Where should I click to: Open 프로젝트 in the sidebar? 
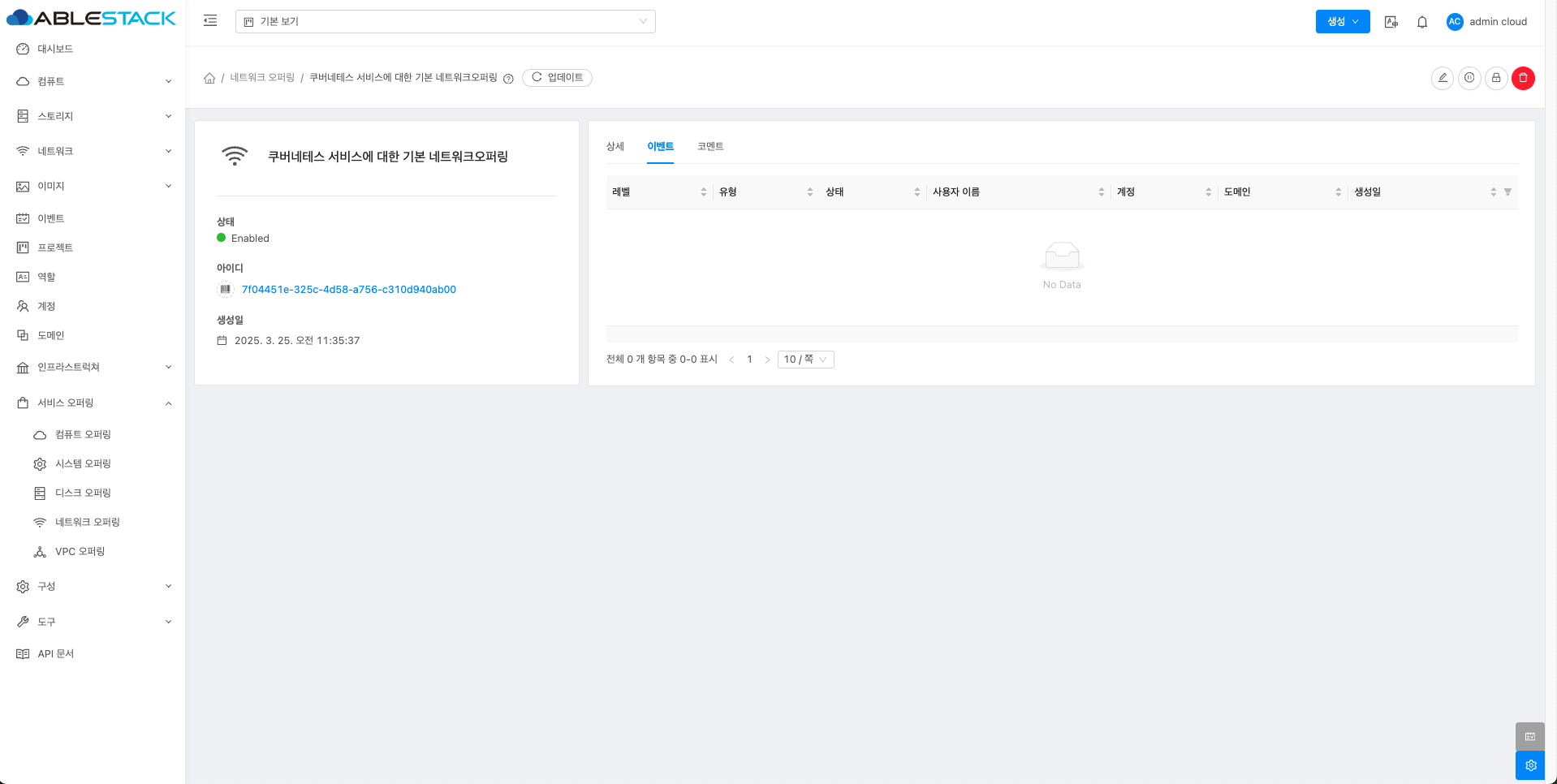(x=55, y=248)
